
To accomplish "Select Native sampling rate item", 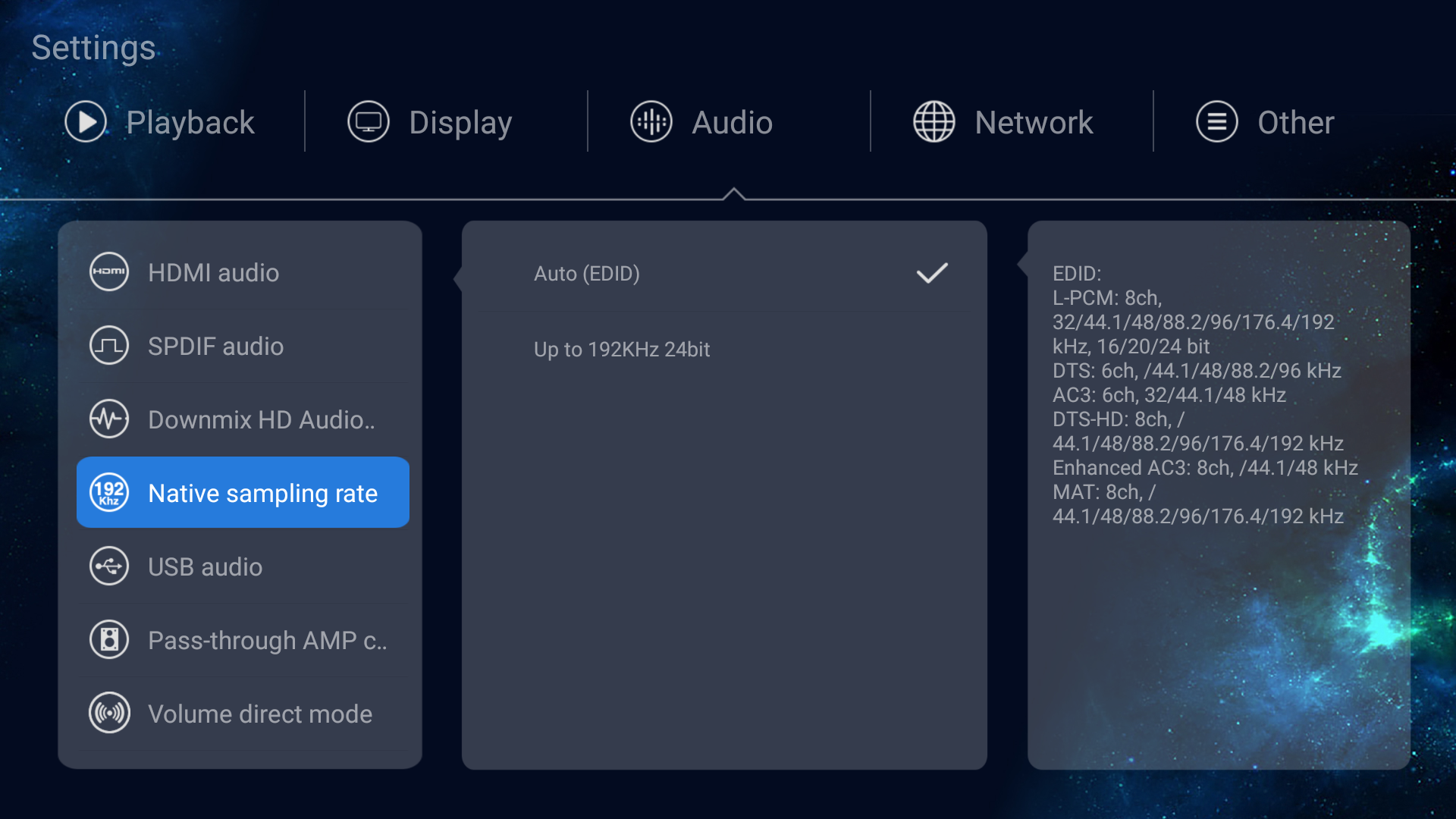I will 243,493.
